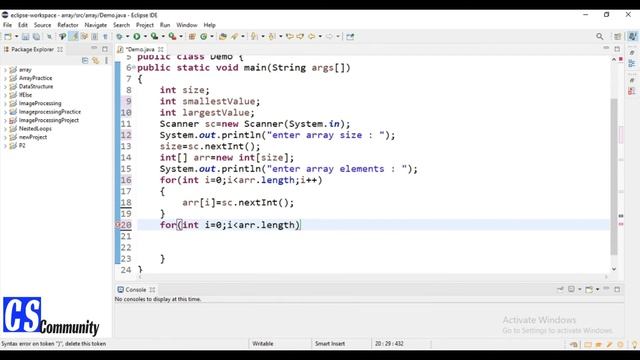Toggle Link with Editor in Package Explorer
This screenshot has width=640, height=360.
coord(96,60)
